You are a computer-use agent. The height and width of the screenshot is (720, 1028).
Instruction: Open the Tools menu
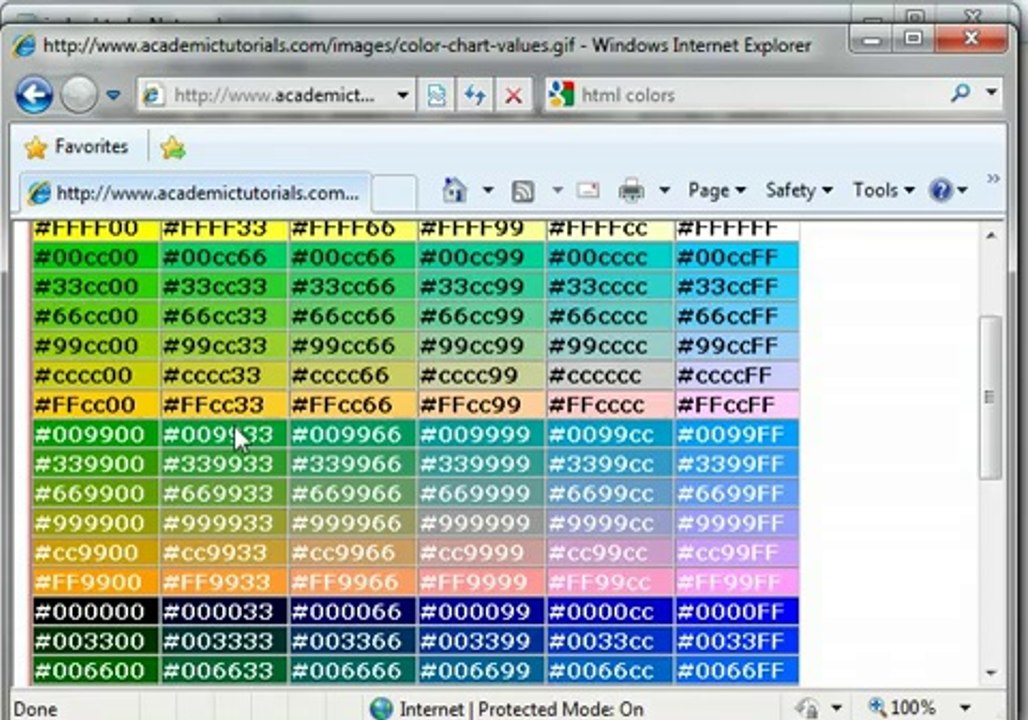pos(883,191)
